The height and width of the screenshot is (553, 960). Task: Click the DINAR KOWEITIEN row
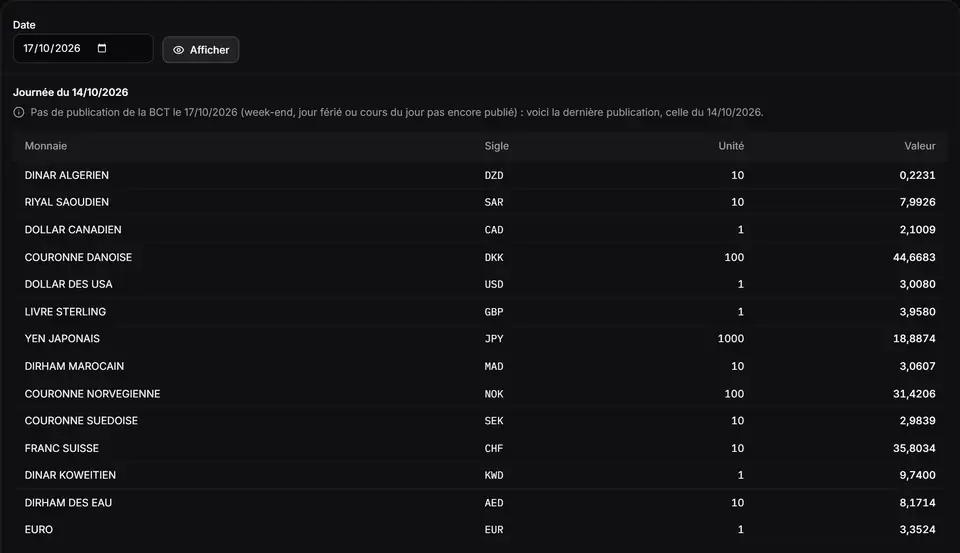point(480,475)
